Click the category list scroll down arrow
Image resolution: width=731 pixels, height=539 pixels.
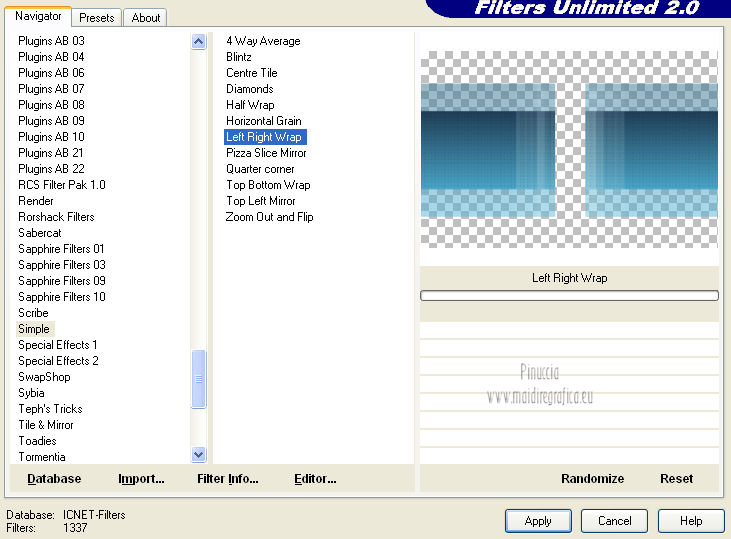[199, 454]
